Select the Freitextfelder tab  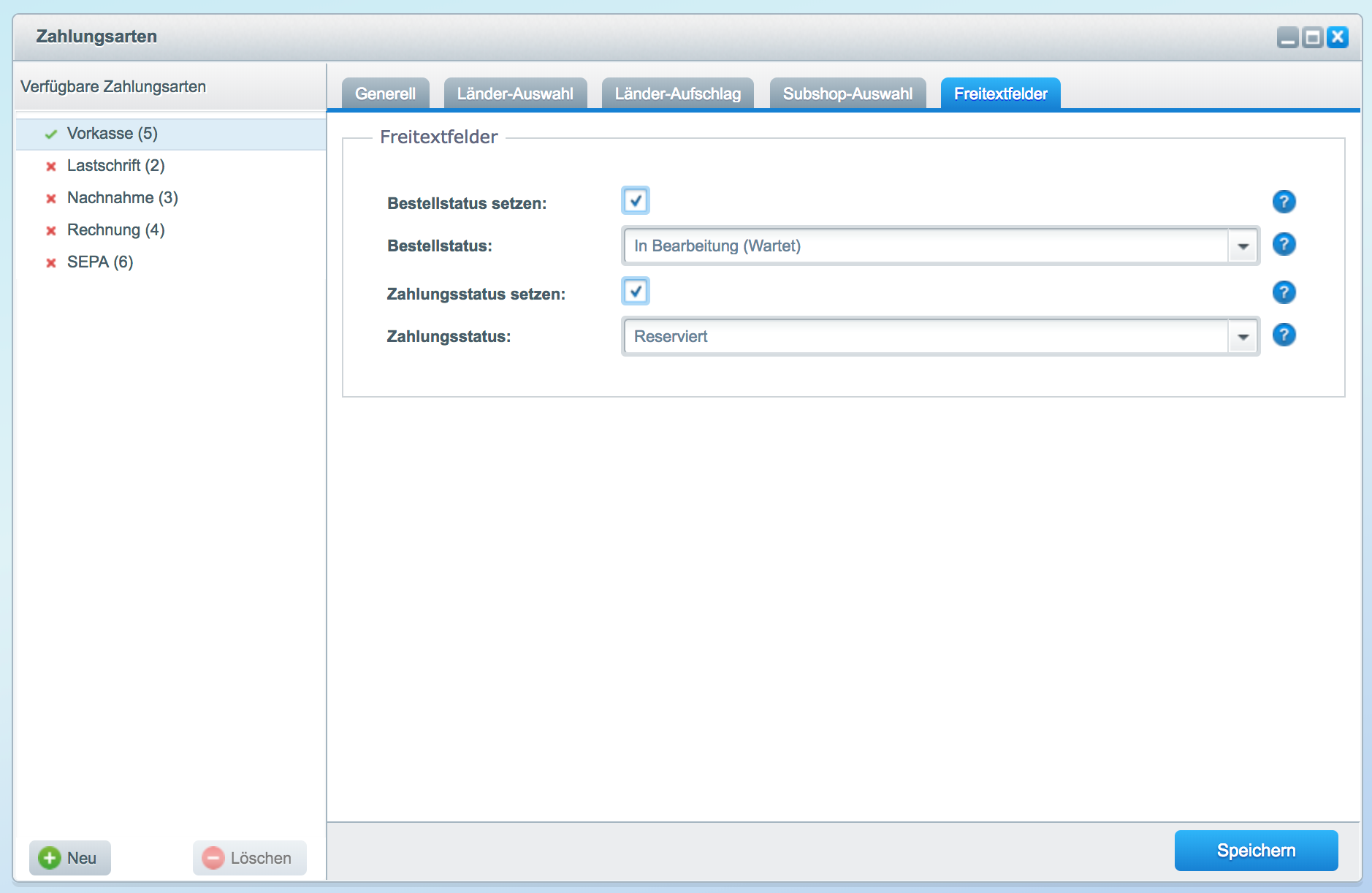pyautogui.click(x=1001, y=94)
